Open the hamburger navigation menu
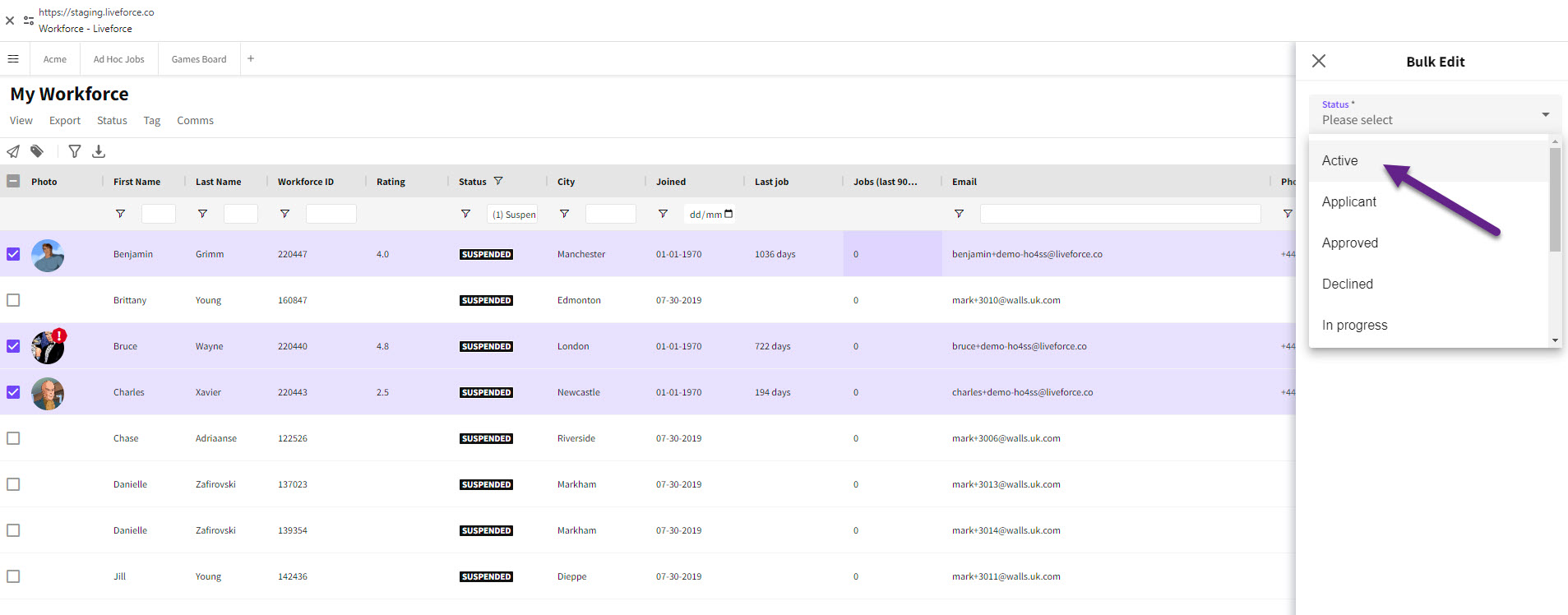This screenshot has width=1568, height=615. tap(13, 59)
